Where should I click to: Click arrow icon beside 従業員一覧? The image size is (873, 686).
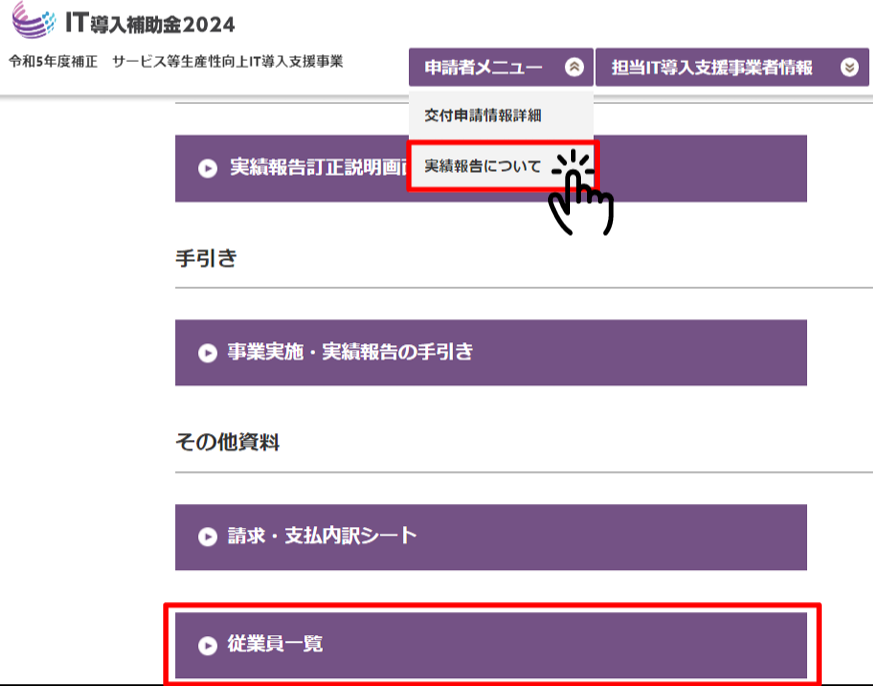207,645
